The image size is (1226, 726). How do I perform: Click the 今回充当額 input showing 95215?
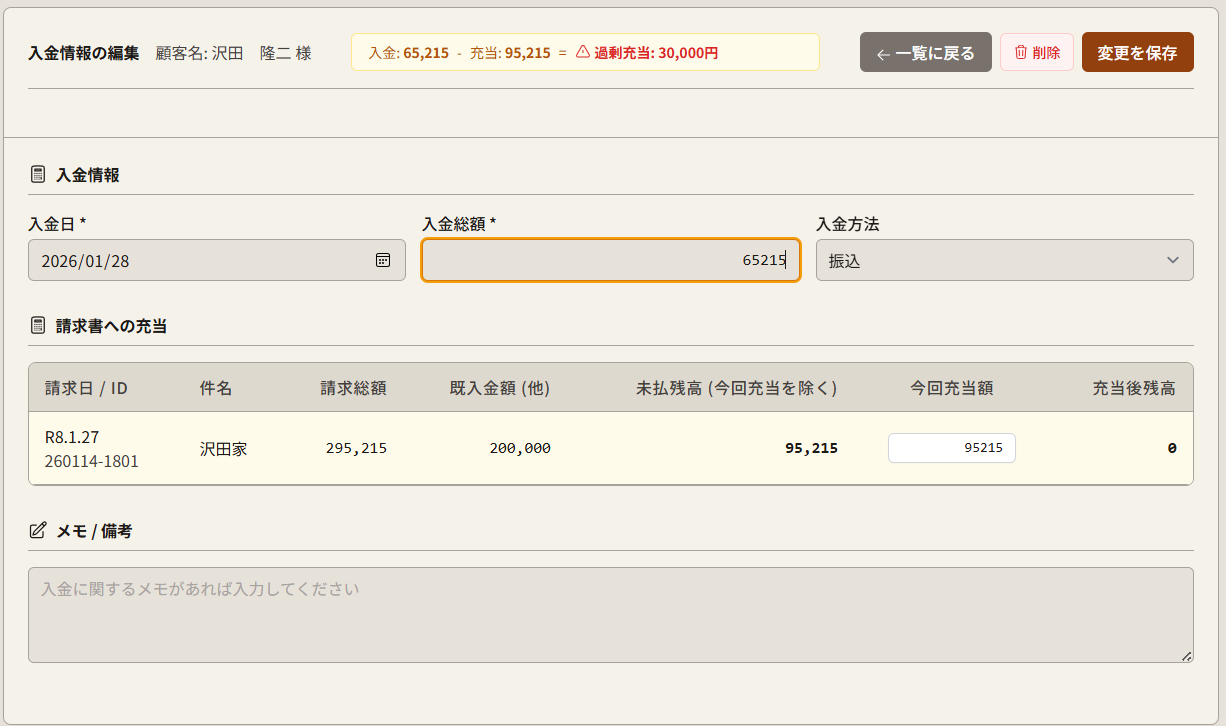pos(951,448)
